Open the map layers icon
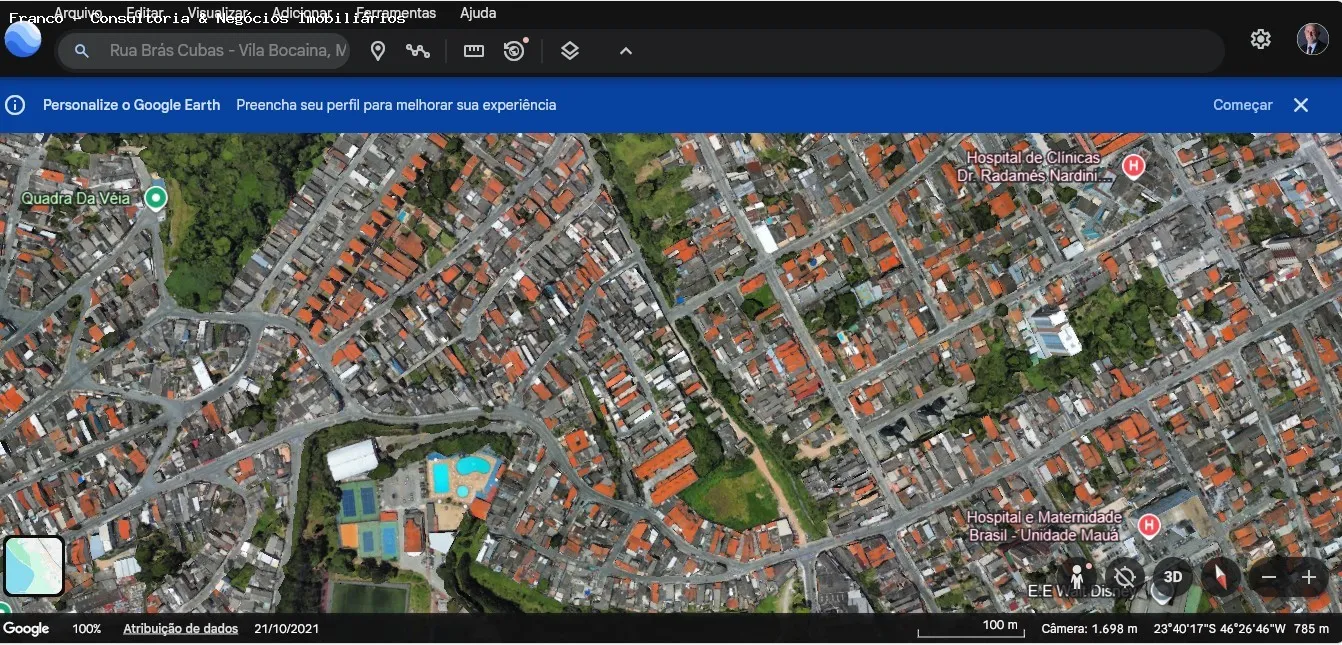This screenshot has height=645, width=1342. [570, 51]
